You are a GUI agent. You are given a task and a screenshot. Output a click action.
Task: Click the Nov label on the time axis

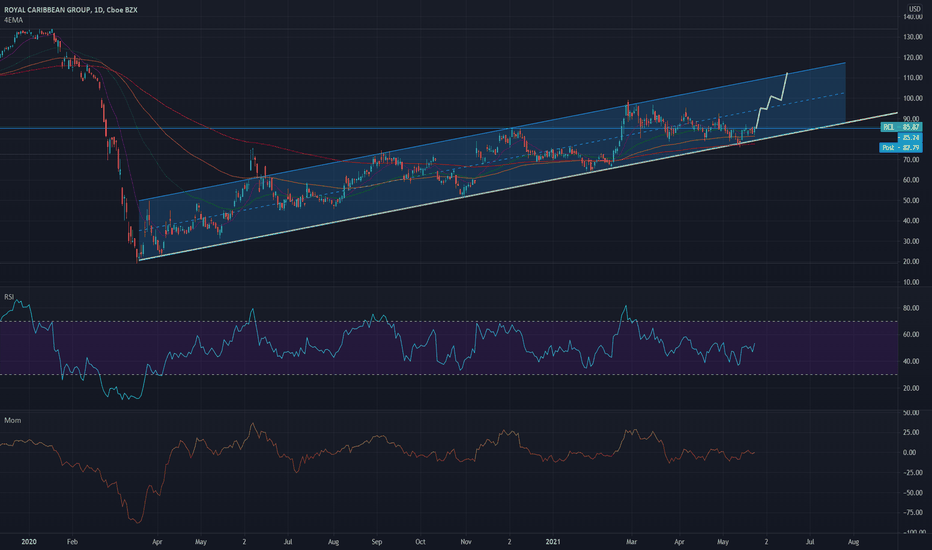coord(465,542)
